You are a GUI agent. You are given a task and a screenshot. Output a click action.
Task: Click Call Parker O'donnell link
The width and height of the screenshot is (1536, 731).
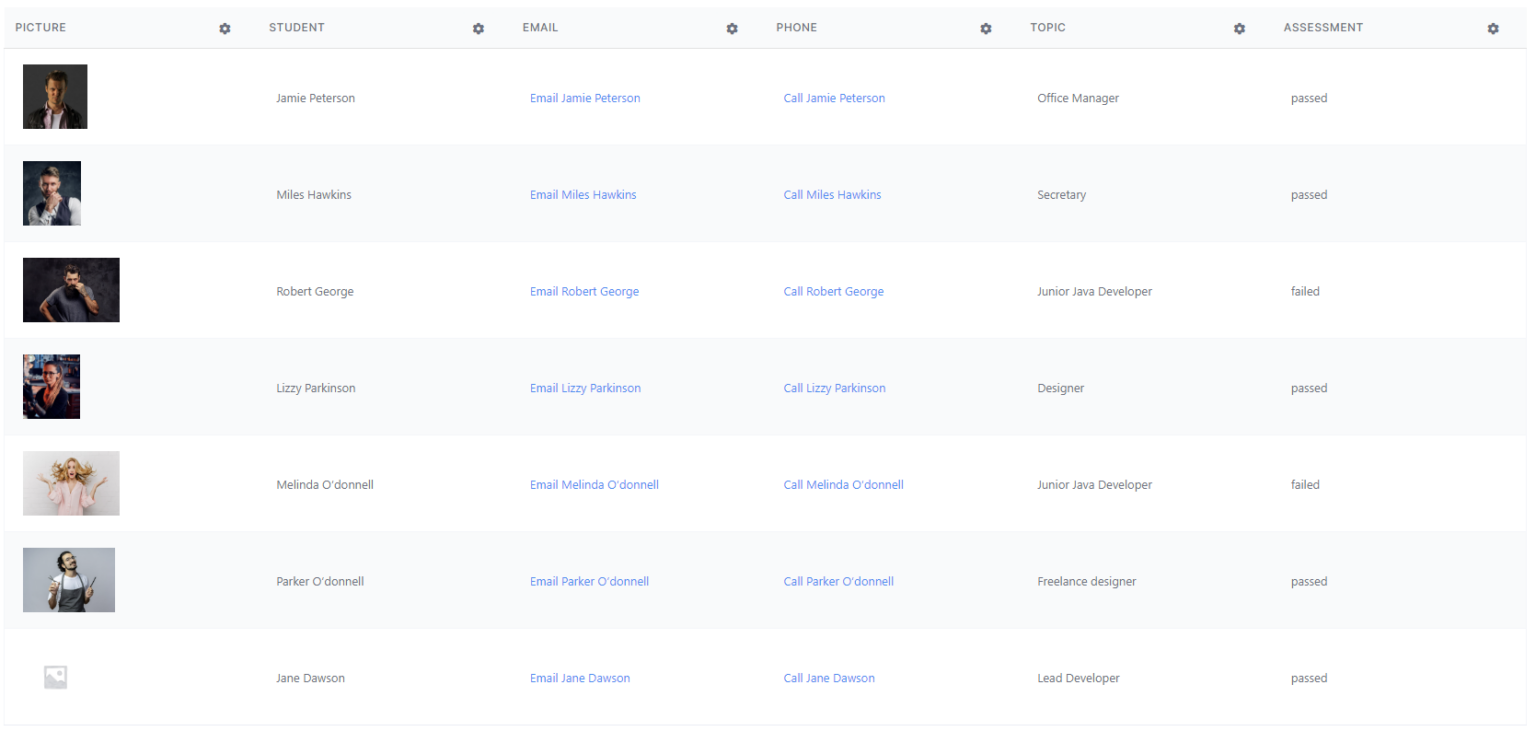(838, 582)
